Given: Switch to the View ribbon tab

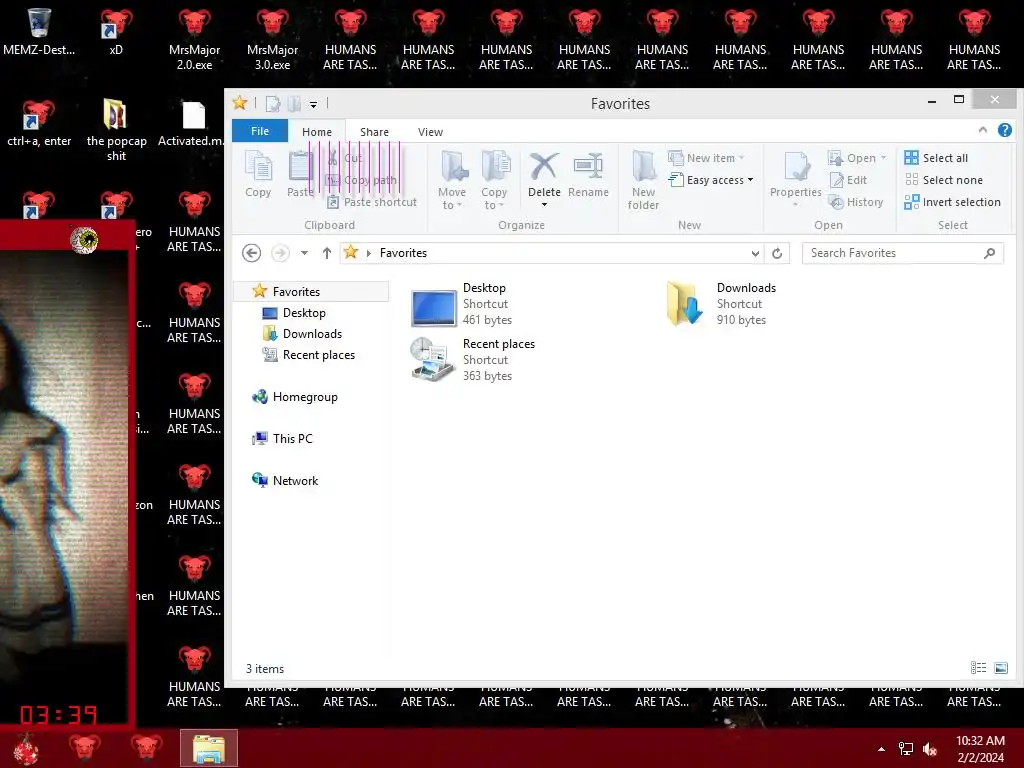Looking at the screenshot, I should (430, 131).
